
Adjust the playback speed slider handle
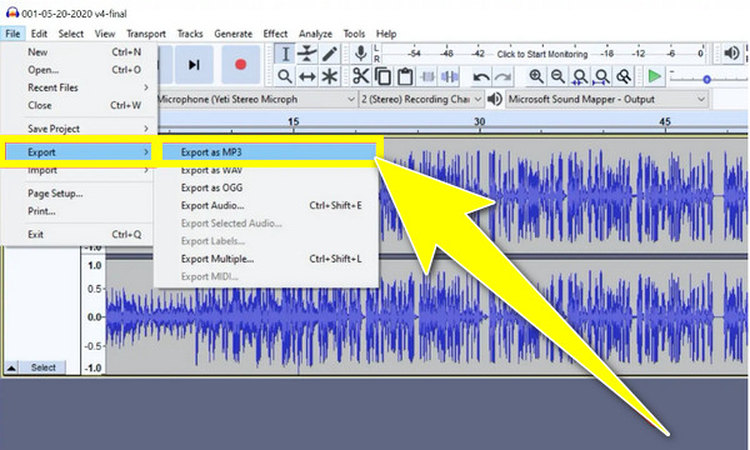click(x=707, y=79)
